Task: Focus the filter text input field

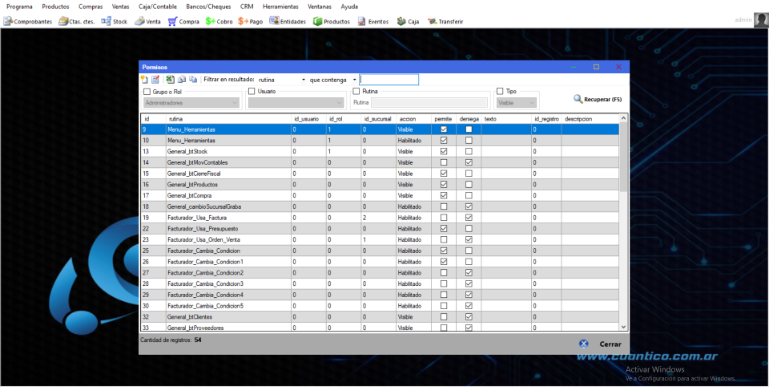Action: pyautogui.click(x=389, y=80)
